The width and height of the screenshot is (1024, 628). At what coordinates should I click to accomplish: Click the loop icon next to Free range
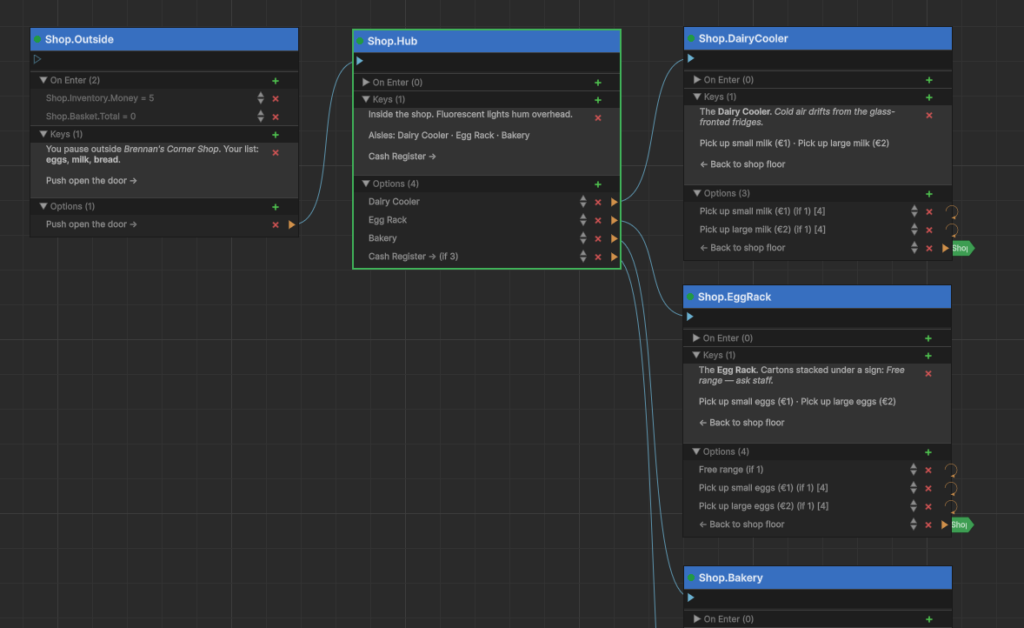coord(951,470)
